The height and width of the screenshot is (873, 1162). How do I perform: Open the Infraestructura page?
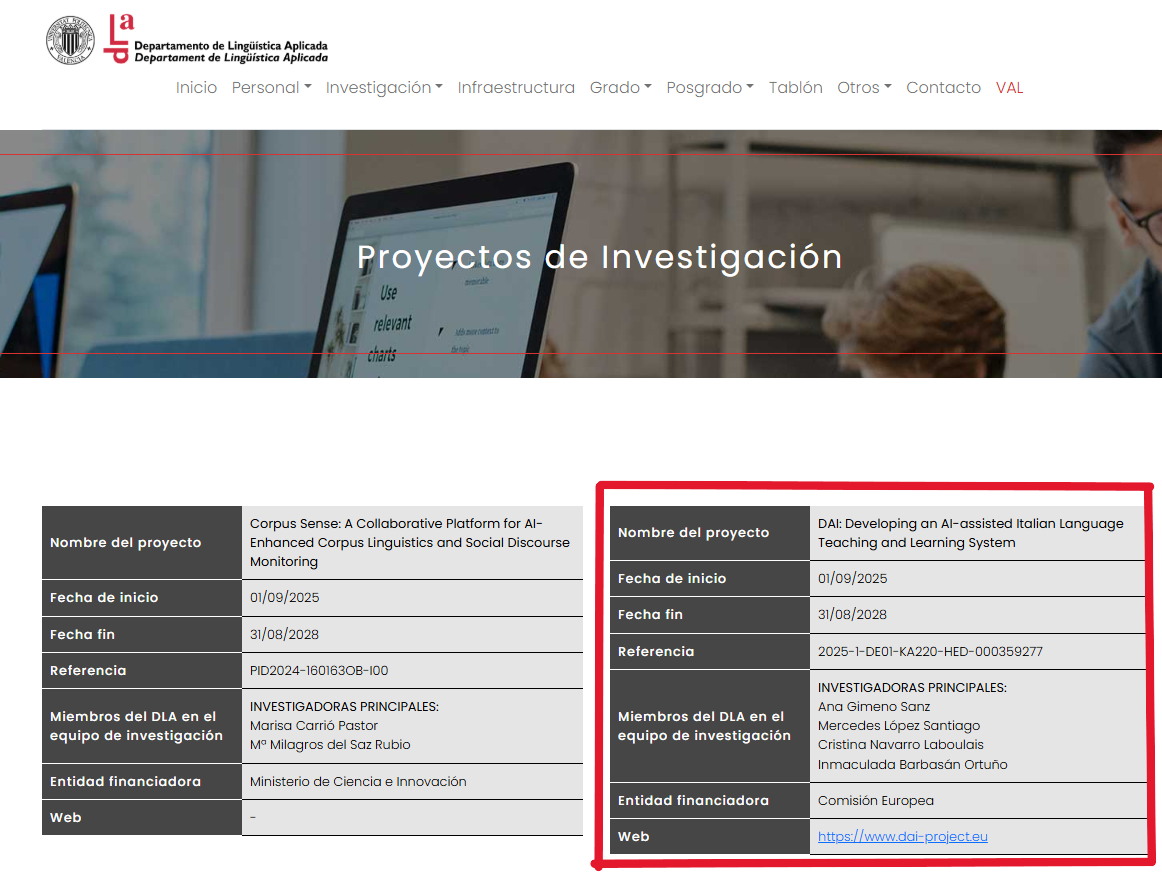tap(516, 88)
